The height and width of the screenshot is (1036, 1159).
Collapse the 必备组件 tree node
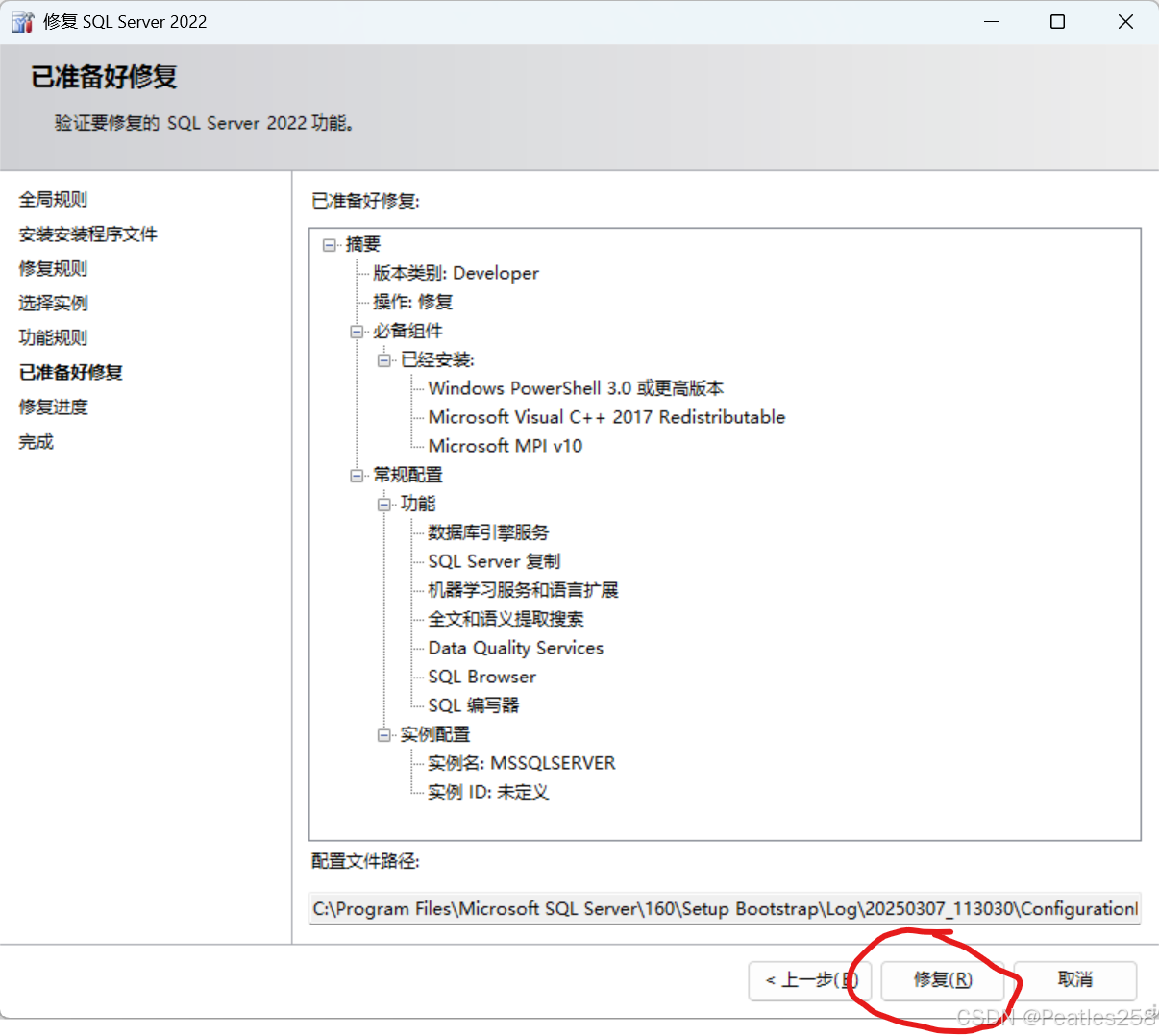click(357, 332)
